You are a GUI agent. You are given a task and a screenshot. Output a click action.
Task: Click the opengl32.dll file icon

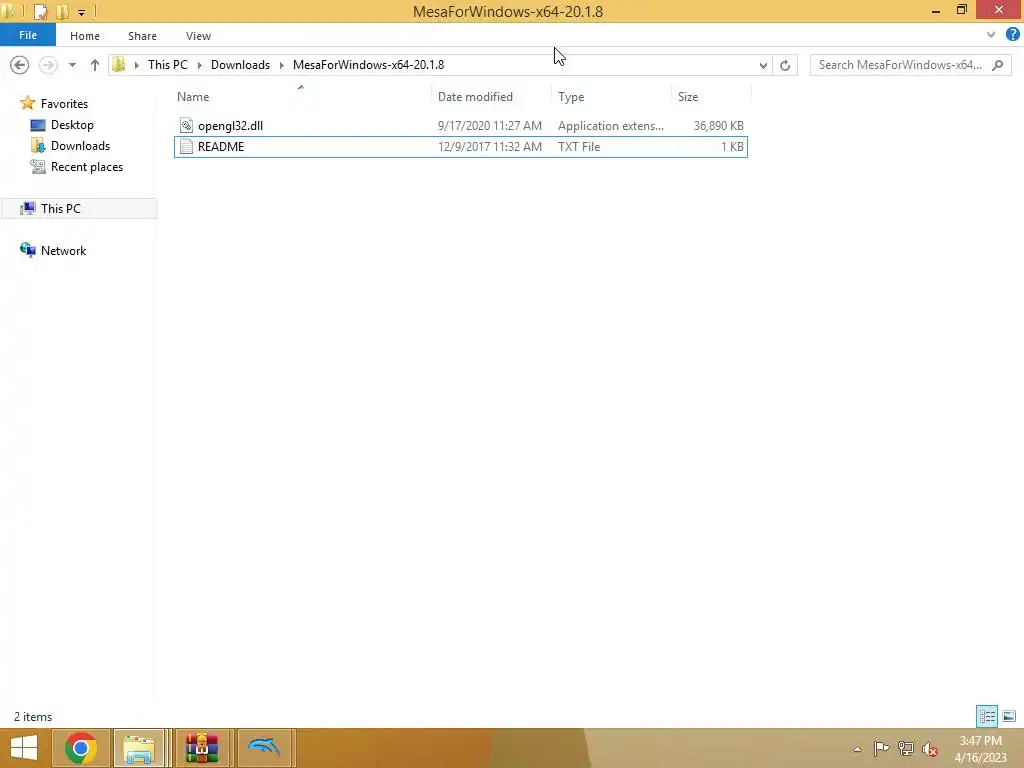pyautogui.click(x=186, y=125)
